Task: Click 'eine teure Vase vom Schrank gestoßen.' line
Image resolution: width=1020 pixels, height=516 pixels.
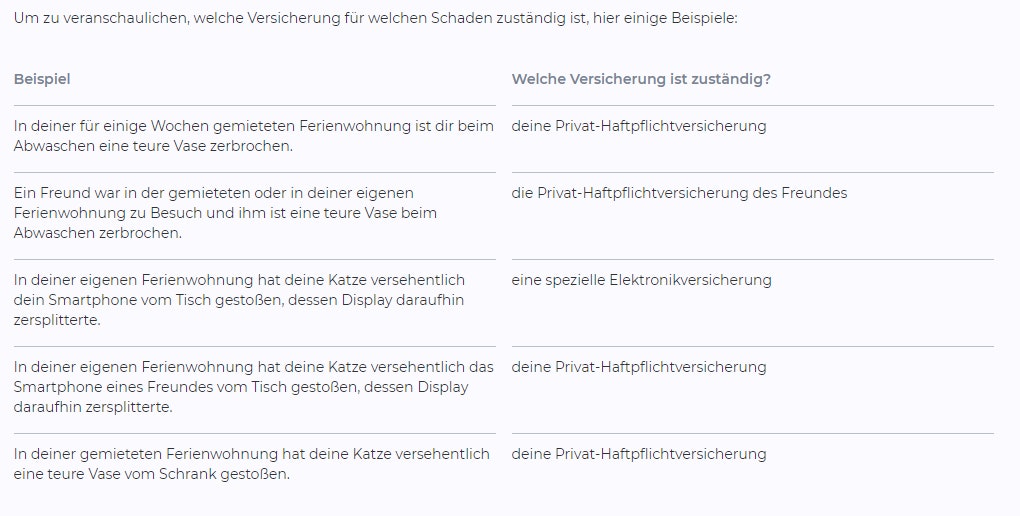Action: point(152,474)
